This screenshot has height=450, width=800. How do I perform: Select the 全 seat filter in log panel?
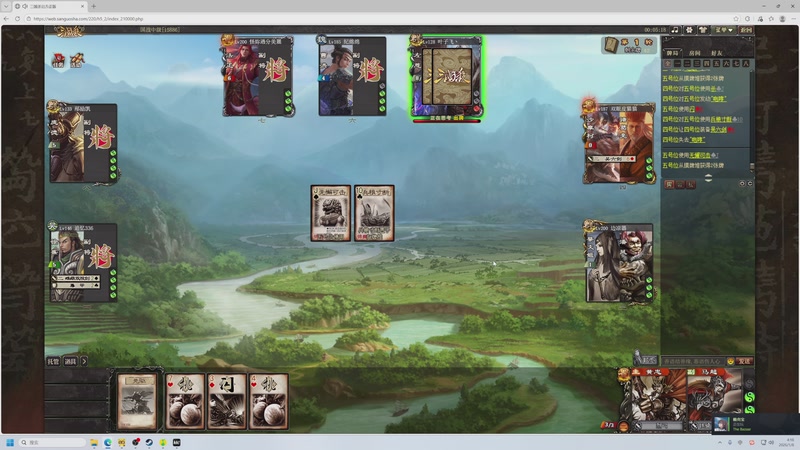pos(667,63)
